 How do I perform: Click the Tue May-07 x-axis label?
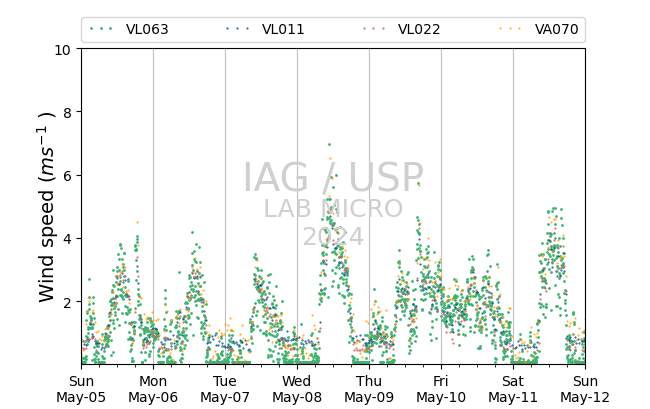pos(225,389)
